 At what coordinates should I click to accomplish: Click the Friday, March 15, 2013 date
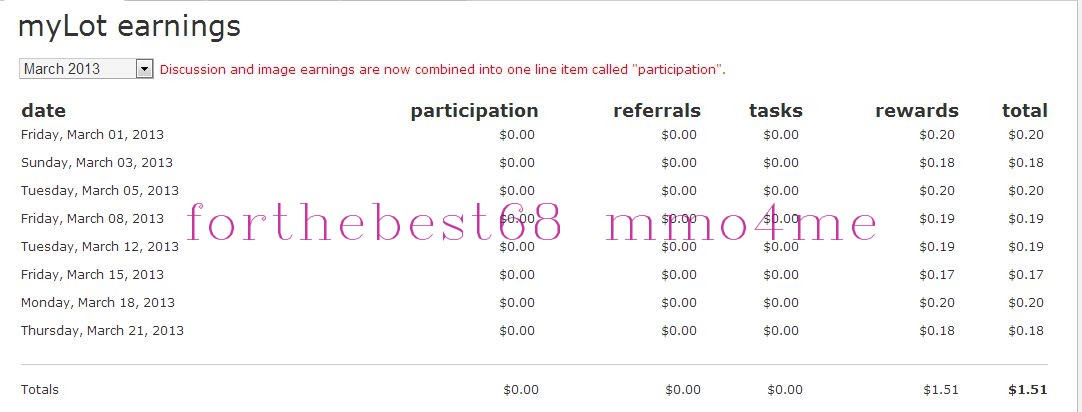click(92, 275)
